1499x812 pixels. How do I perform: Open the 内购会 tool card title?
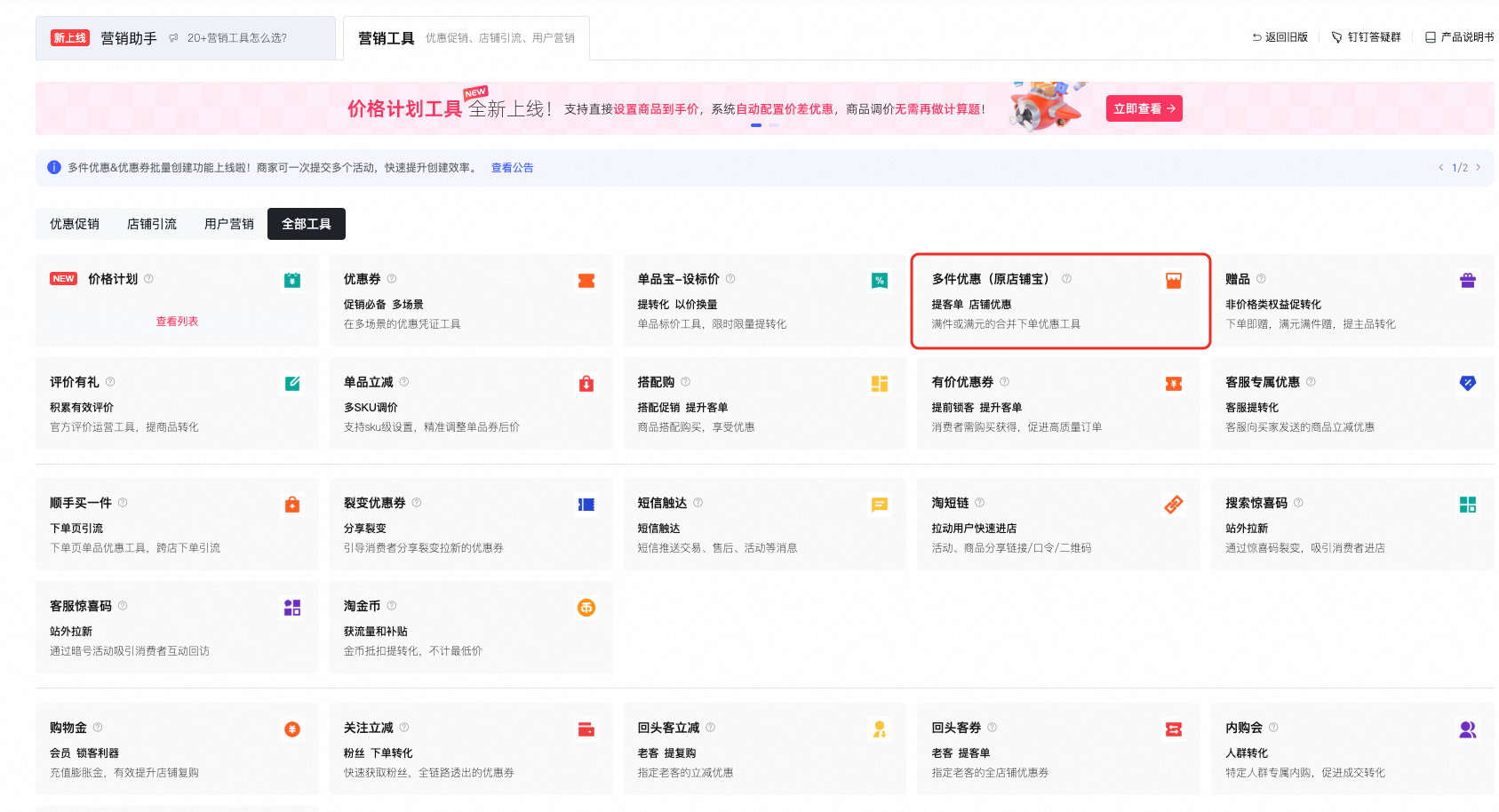[1244, 728]
